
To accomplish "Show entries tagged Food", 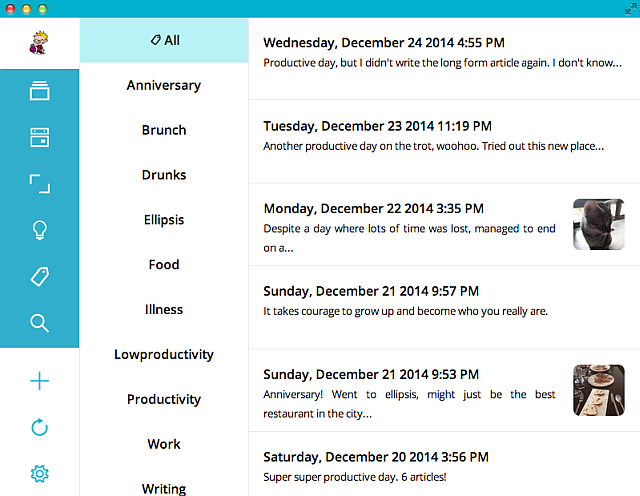I will [164, 264].
